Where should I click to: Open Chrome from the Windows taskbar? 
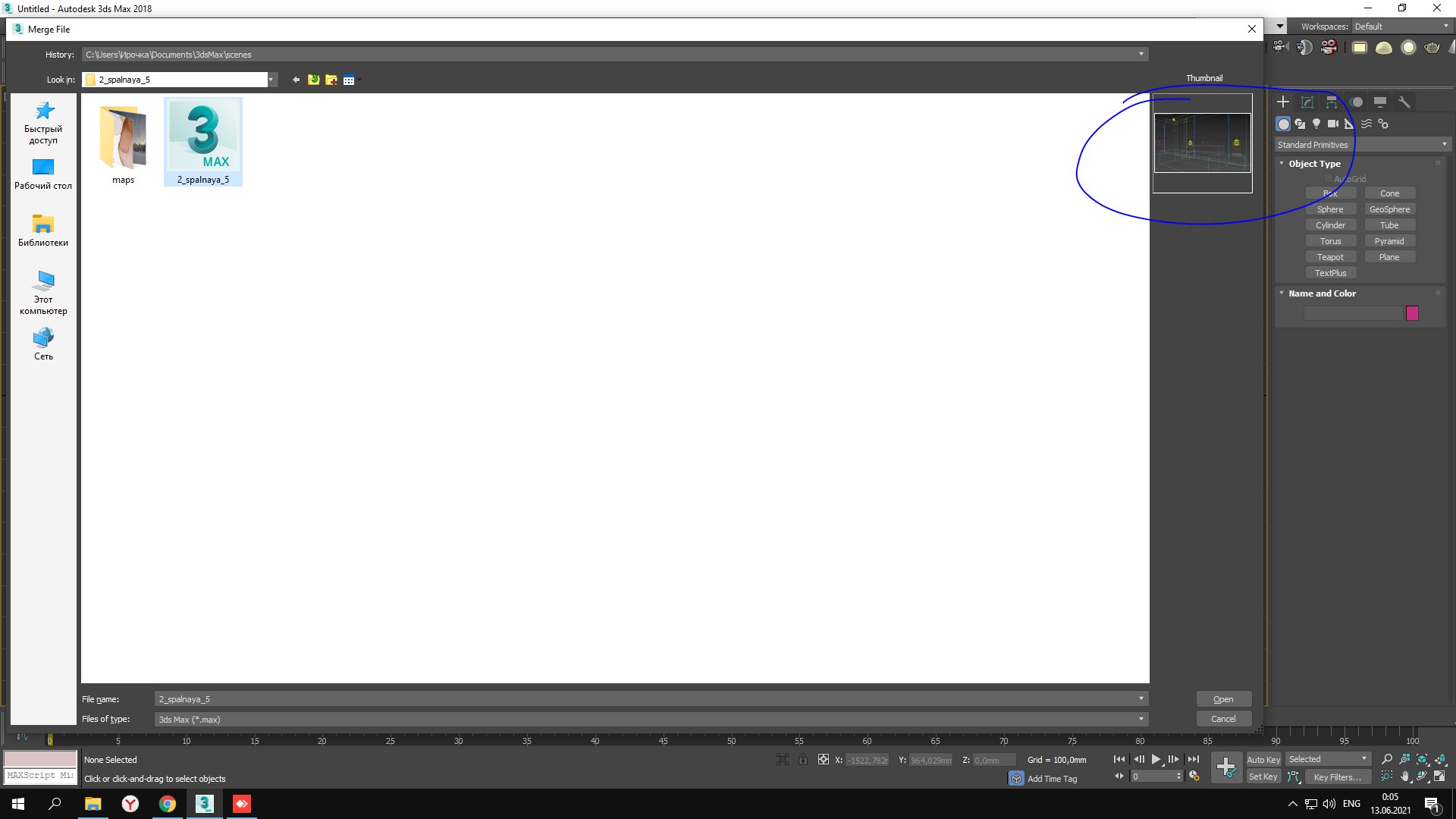point(167,804)
